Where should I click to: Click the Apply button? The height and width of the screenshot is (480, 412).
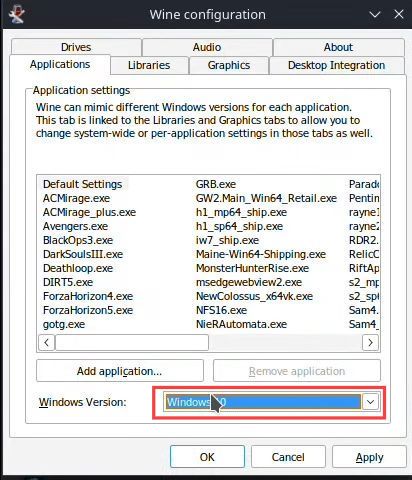369,457
